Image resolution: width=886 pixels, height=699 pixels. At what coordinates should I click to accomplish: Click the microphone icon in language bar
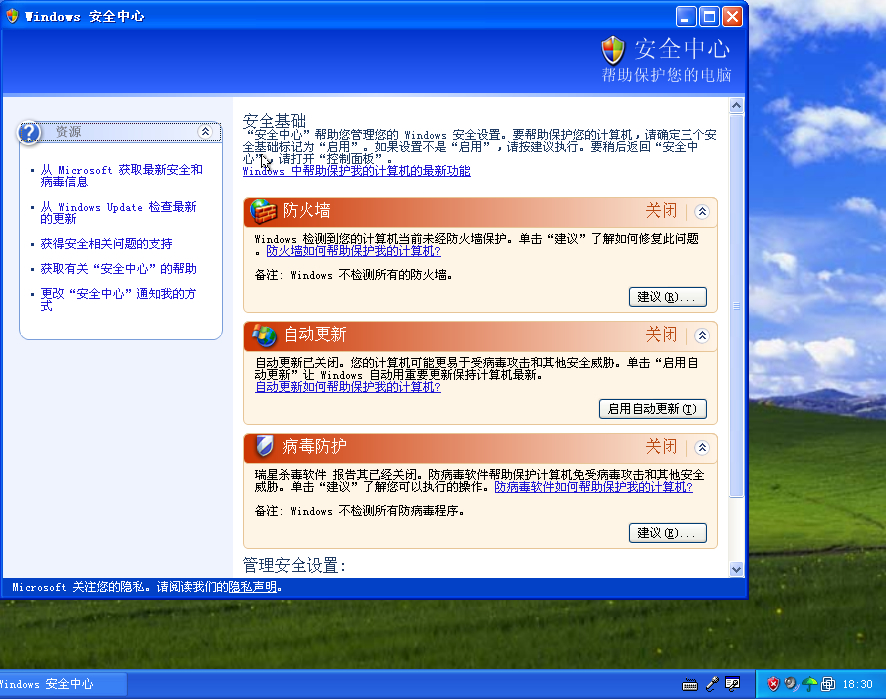pos(712,684)
